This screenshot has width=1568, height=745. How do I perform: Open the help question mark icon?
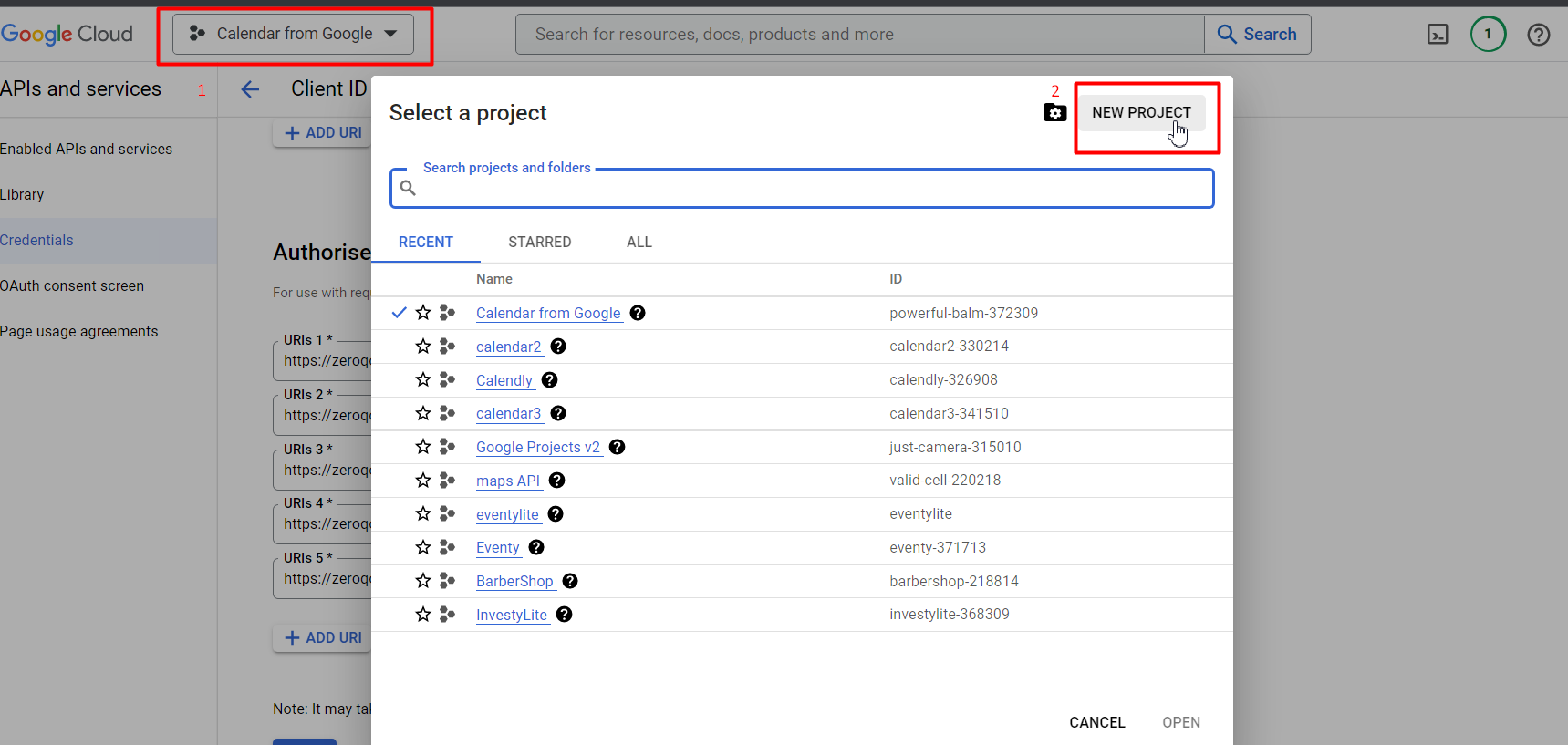pyautogui.click(x=1539, y=35)
